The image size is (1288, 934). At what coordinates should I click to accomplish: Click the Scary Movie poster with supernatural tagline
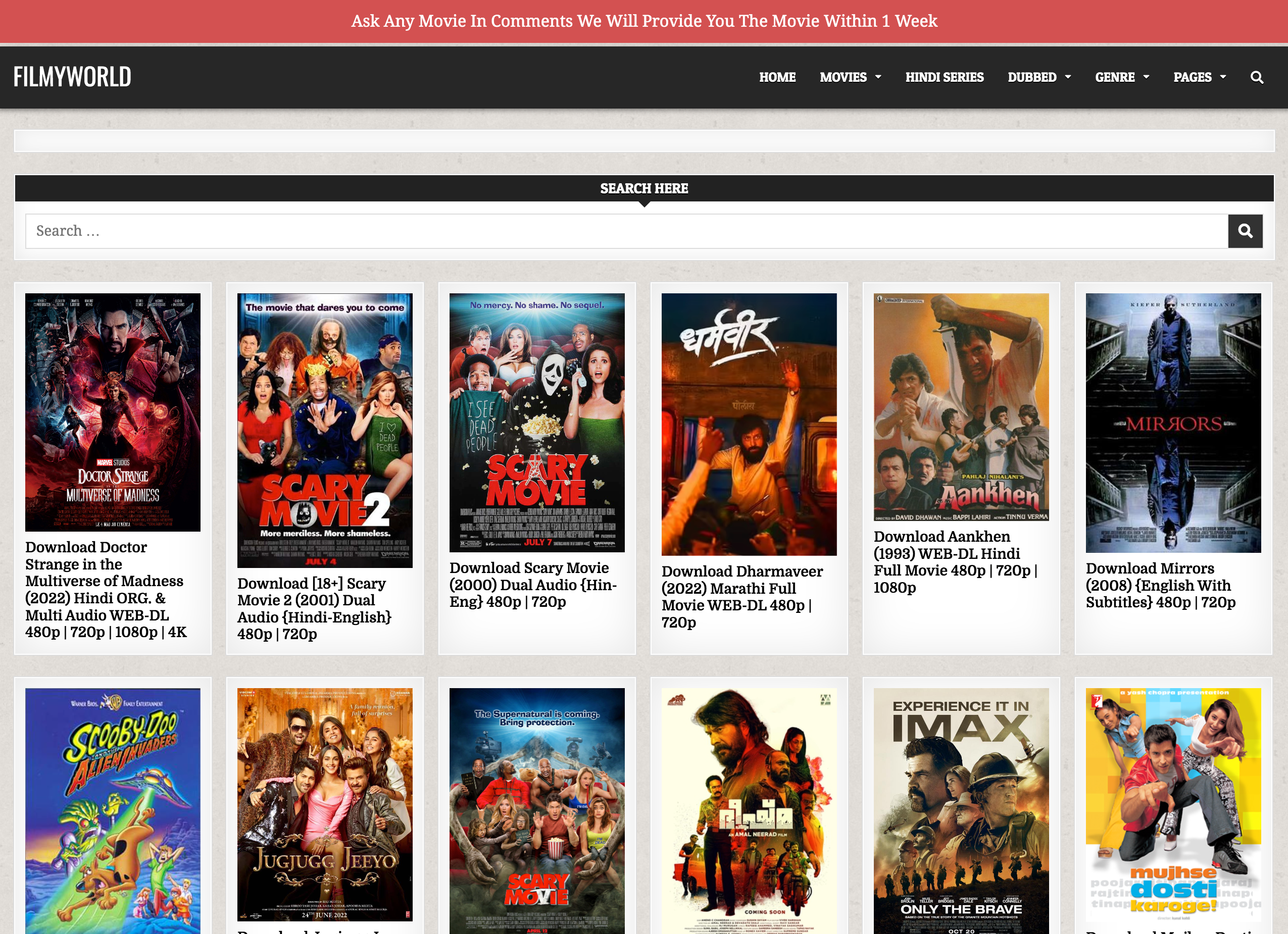click(536, 811)
